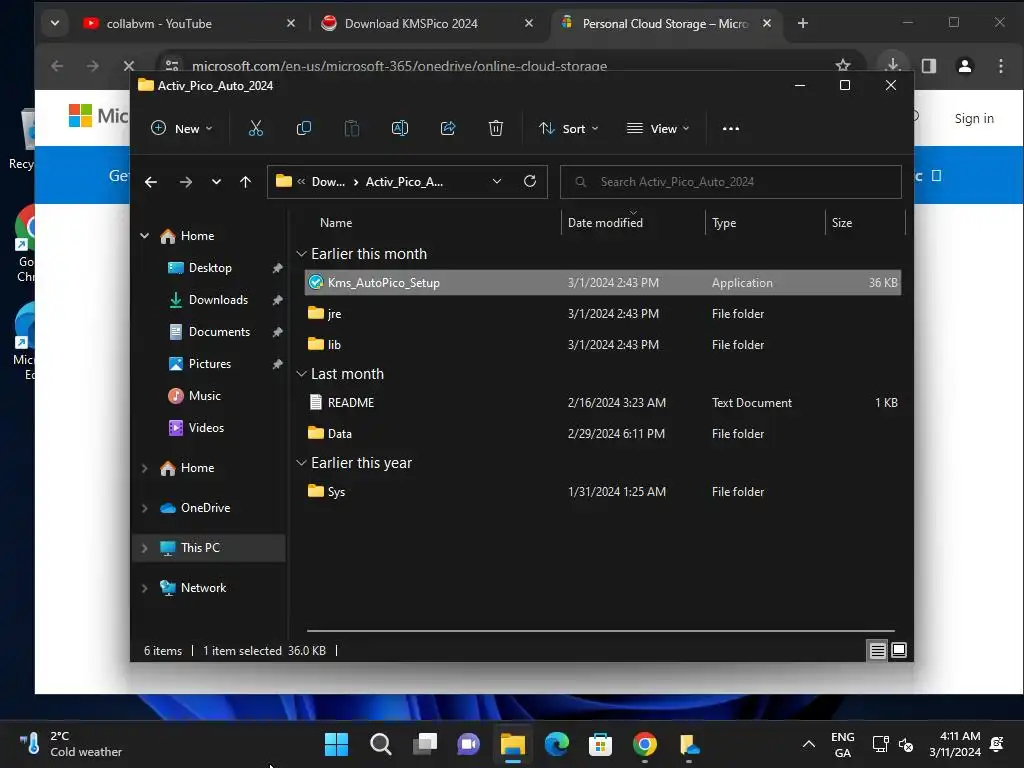The height and width of the screenshot is (768, 1024).
Task: Click the Search Activ_Pico_Auto_2024 field
Action: (x=731, y=182)
